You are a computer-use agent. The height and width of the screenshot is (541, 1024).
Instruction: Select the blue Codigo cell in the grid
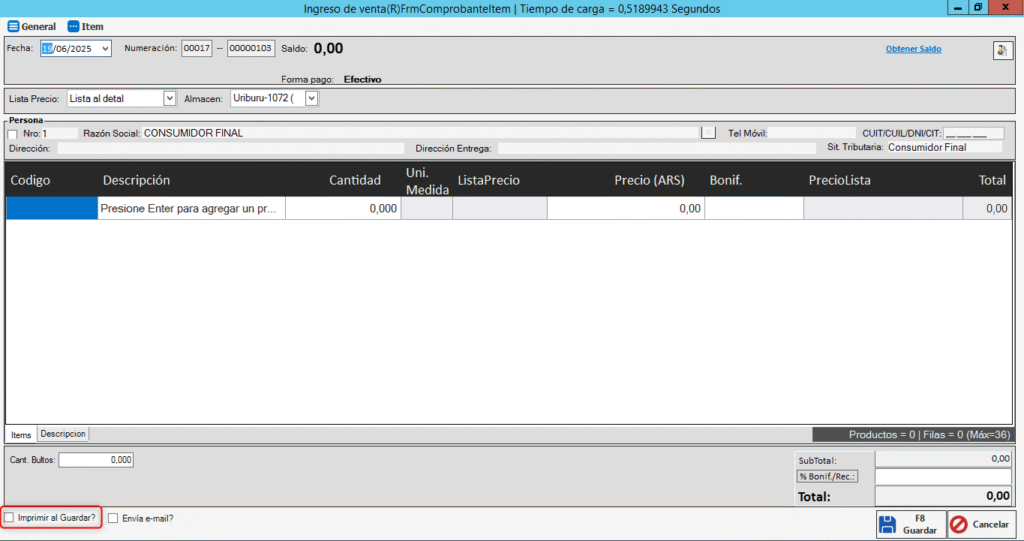point(52,208)
